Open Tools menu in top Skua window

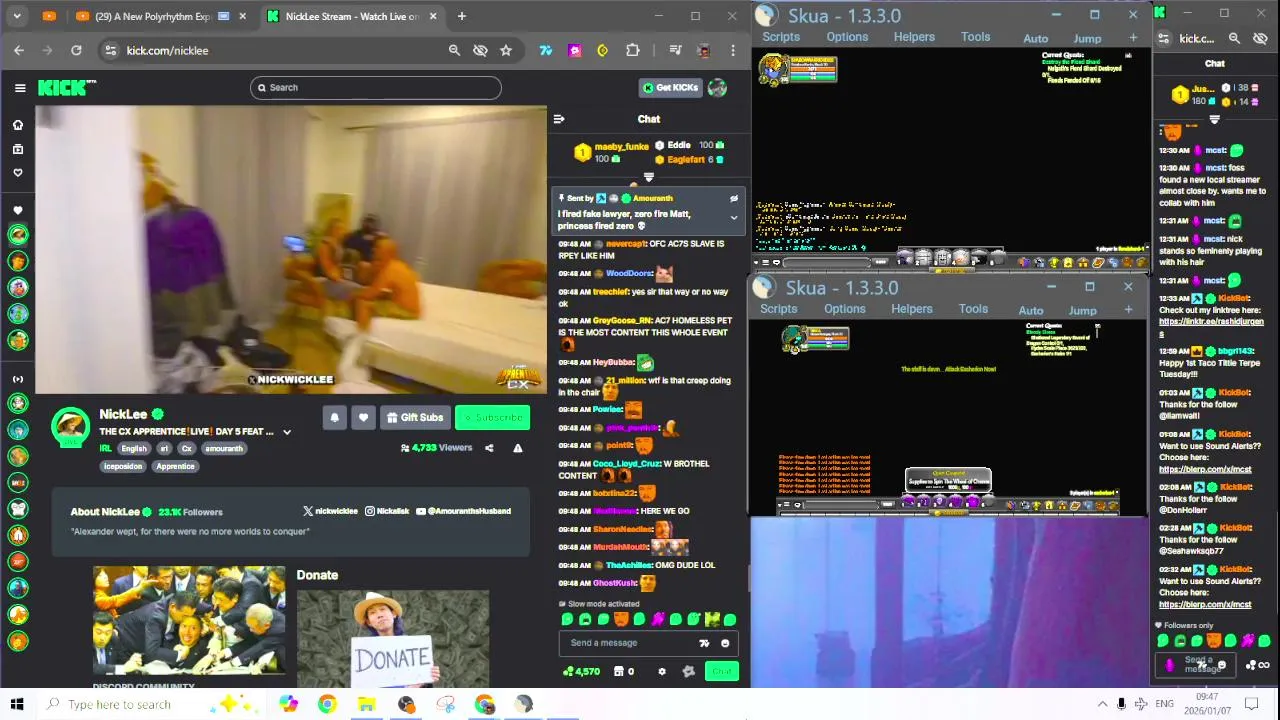click(976, 37)
